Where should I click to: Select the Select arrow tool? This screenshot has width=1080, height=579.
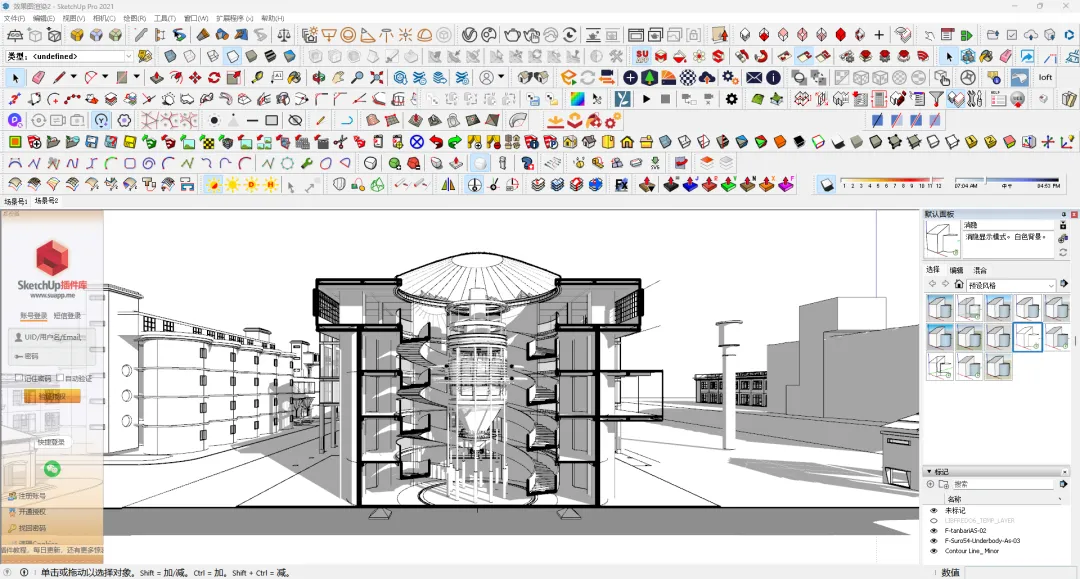click(15, 78)
